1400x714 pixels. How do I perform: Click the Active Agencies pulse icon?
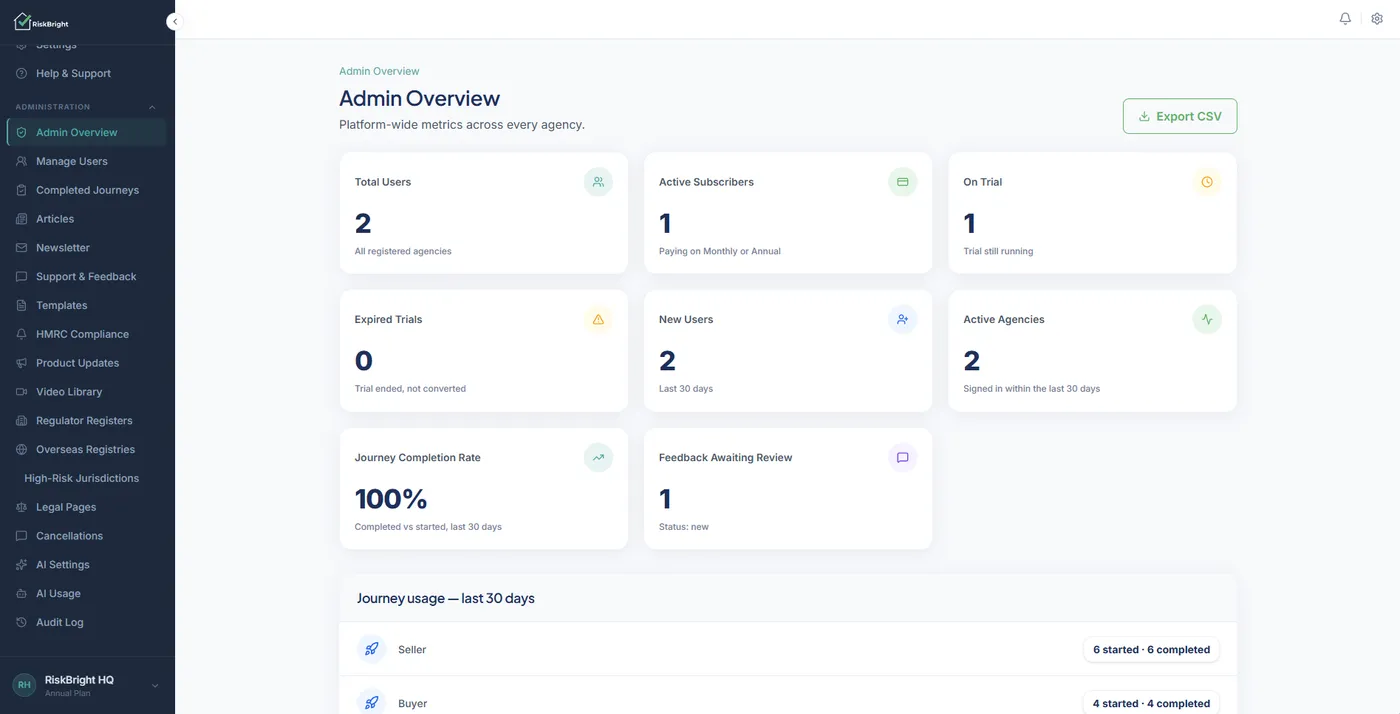click(1207, 320)
